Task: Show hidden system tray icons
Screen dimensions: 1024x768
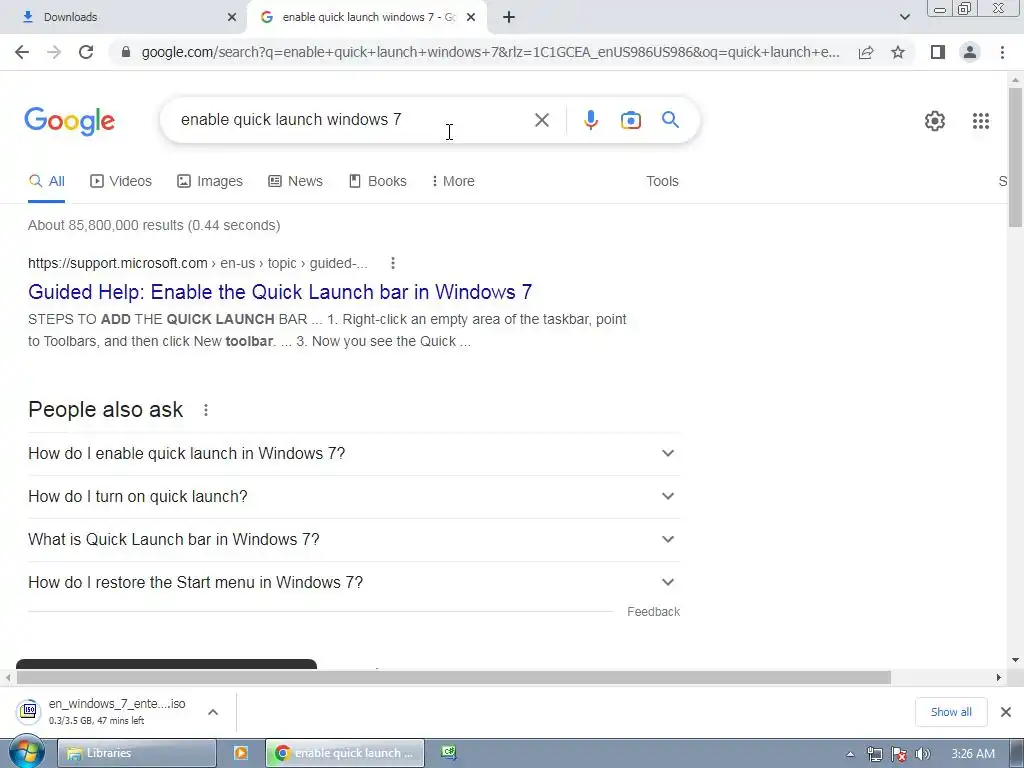Action: click(850, 754)
